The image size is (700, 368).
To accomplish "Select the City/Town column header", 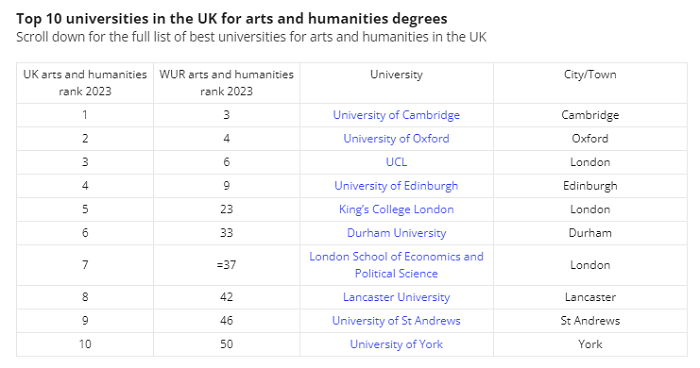I will (590, 75).
